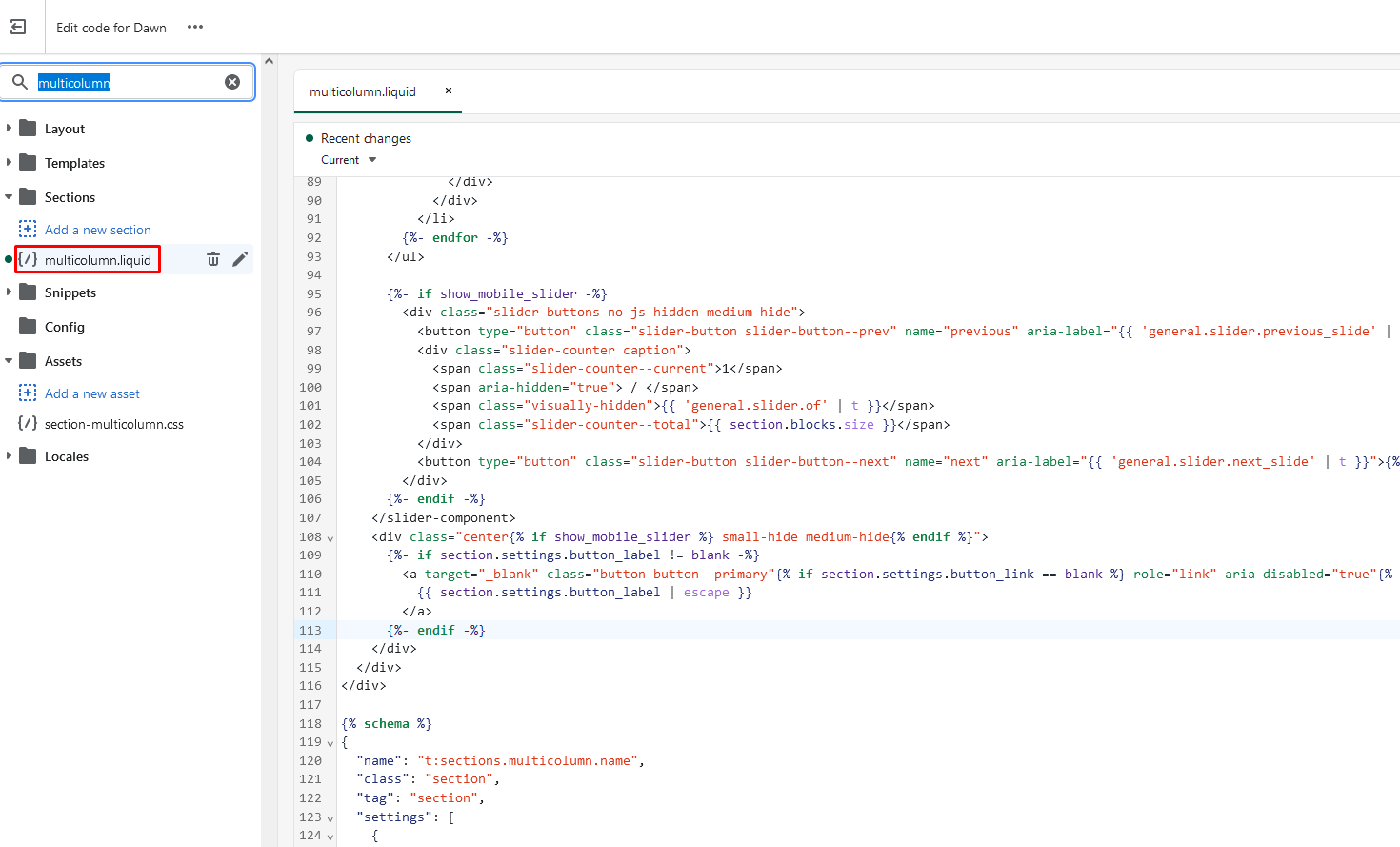Click the Sections folder icon
This screenshot has width=1400, height=847.
point(28,196)
